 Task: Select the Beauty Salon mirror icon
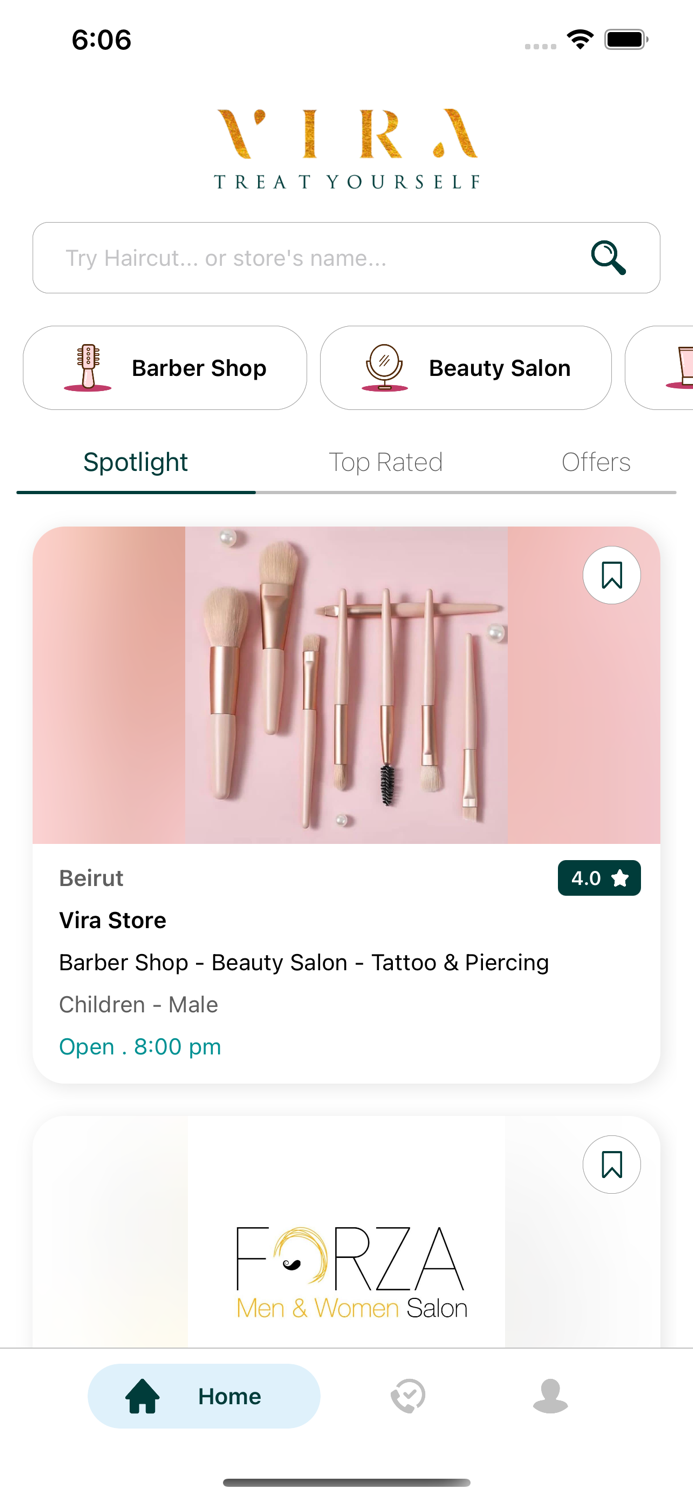[384, 367]
